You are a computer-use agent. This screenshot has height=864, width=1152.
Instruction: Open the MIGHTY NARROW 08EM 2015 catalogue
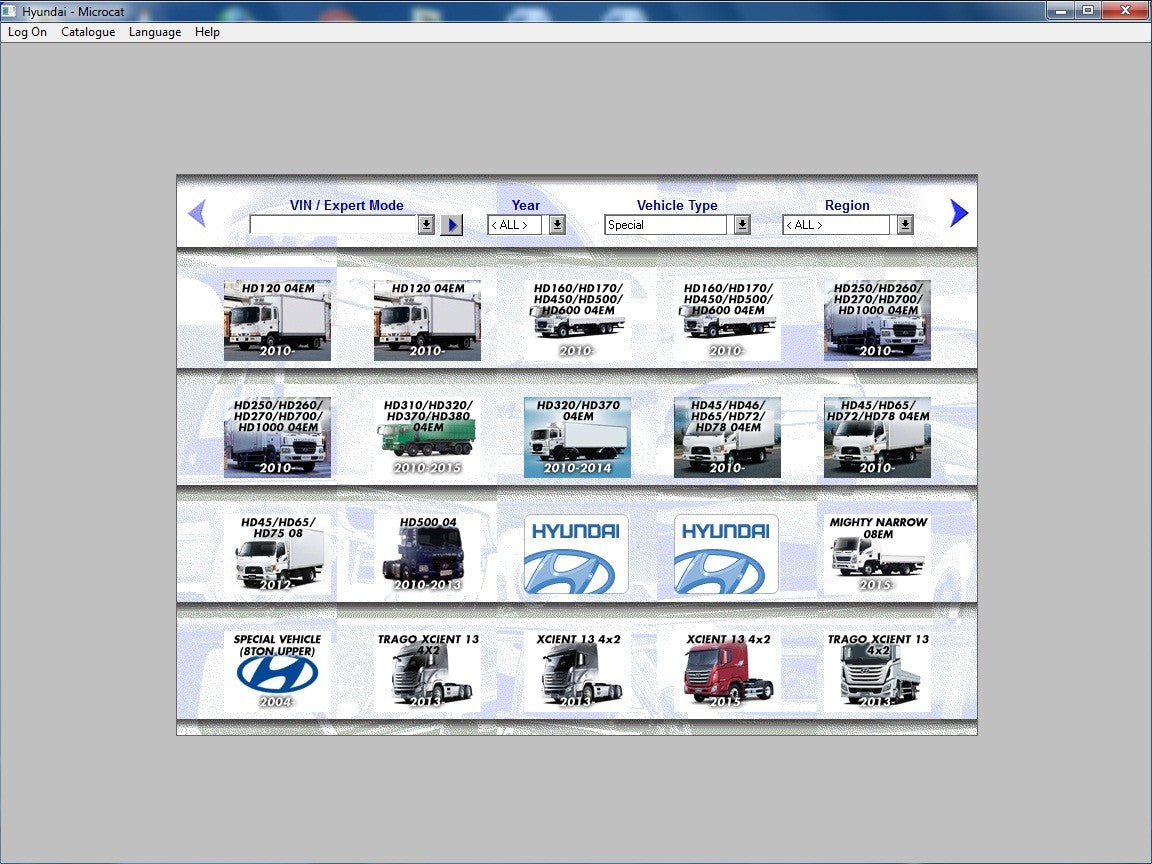pos(877,554)
